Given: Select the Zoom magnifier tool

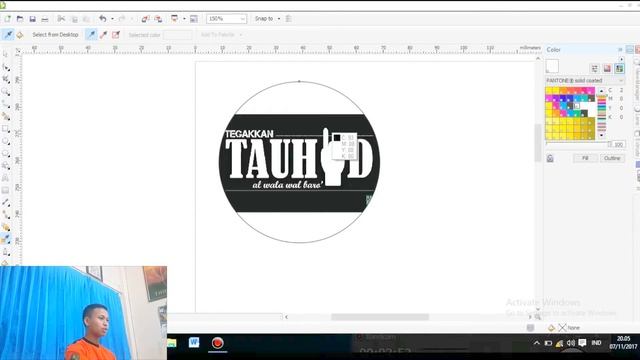Looking at the screenshot, I should point(6,92).
